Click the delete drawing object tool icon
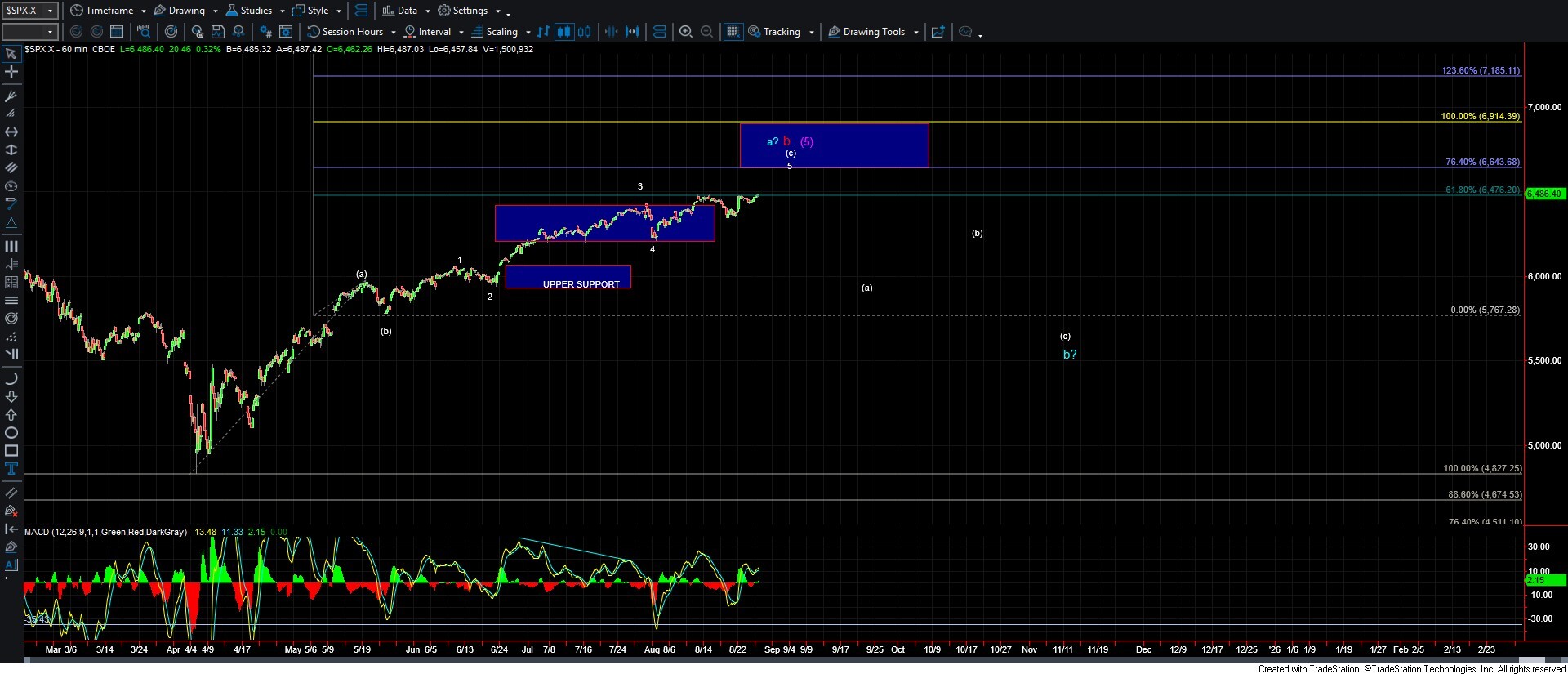 pyautogui.click(x=11, y=511)
